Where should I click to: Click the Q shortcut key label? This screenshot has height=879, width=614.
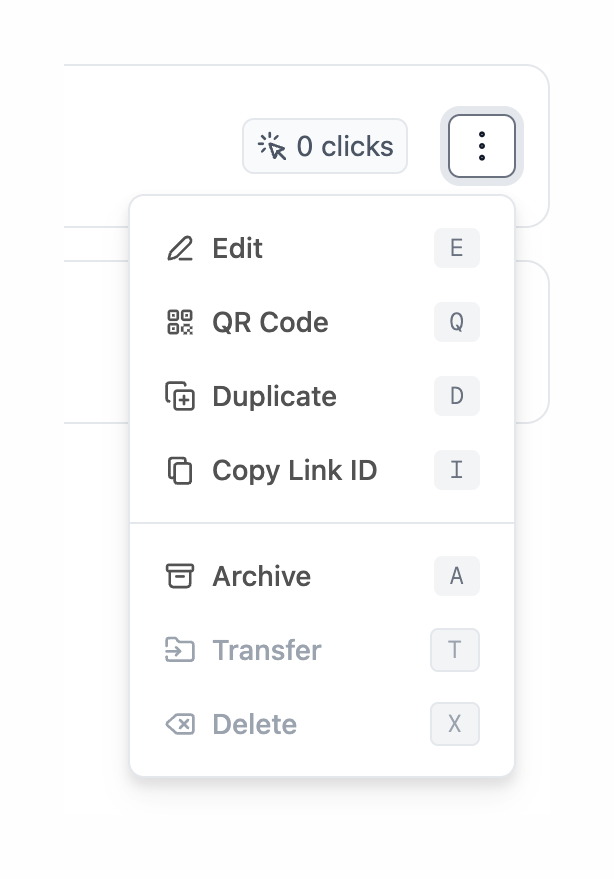point(456,322)
